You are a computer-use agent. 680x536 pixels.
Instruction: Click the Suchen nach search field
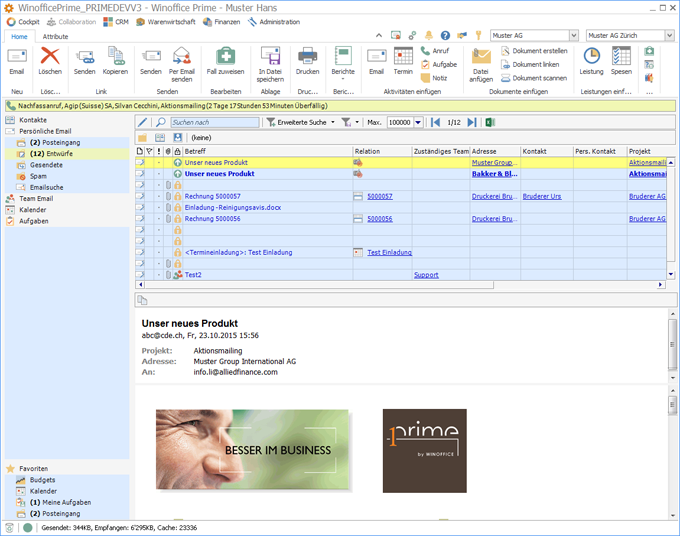[215, 122]
